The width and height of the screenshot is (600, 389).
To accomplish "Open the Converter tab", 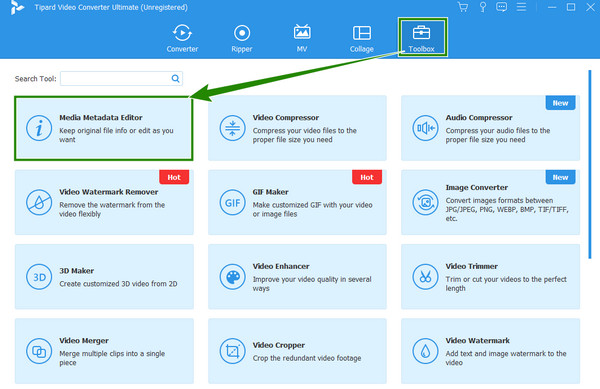I will point(182,38).
